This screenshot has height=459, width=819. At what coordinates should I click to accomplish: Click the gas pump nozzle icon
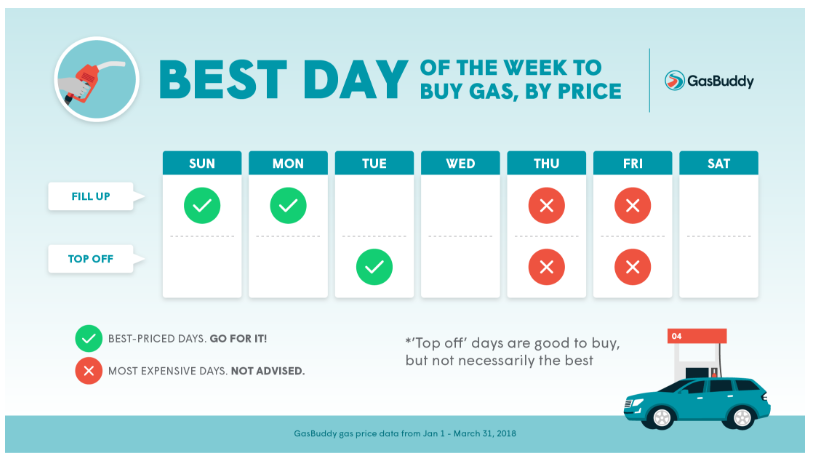point(97,79)
